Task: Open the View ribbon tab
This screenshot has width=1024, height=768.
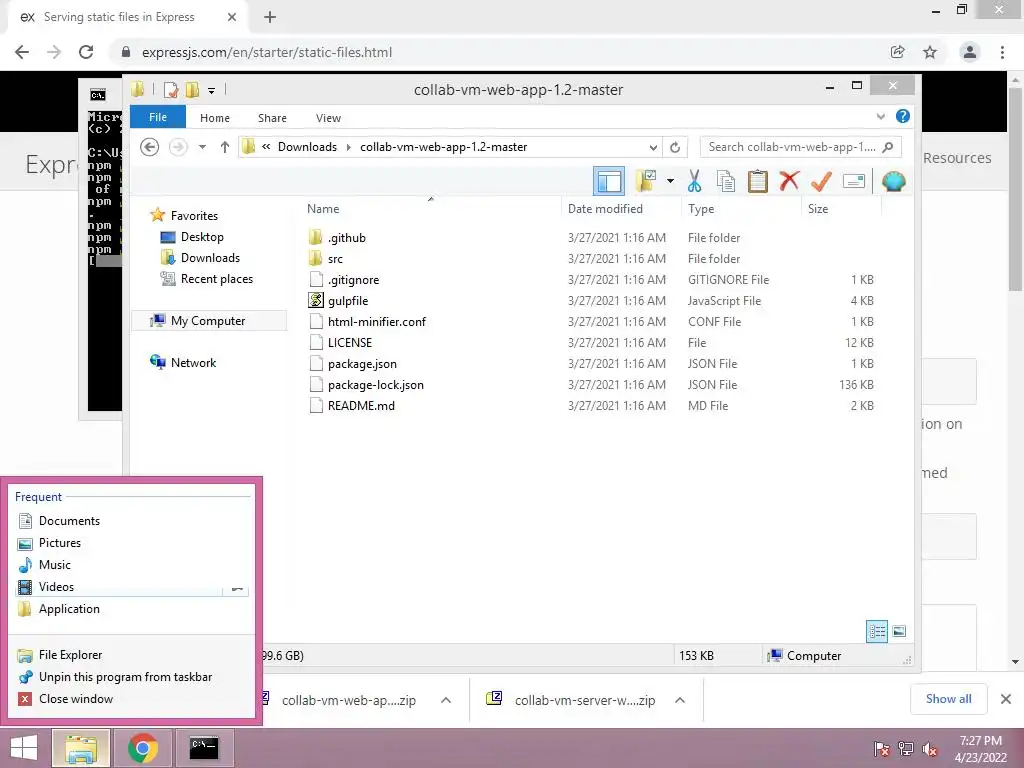Action: click(328, 118)
